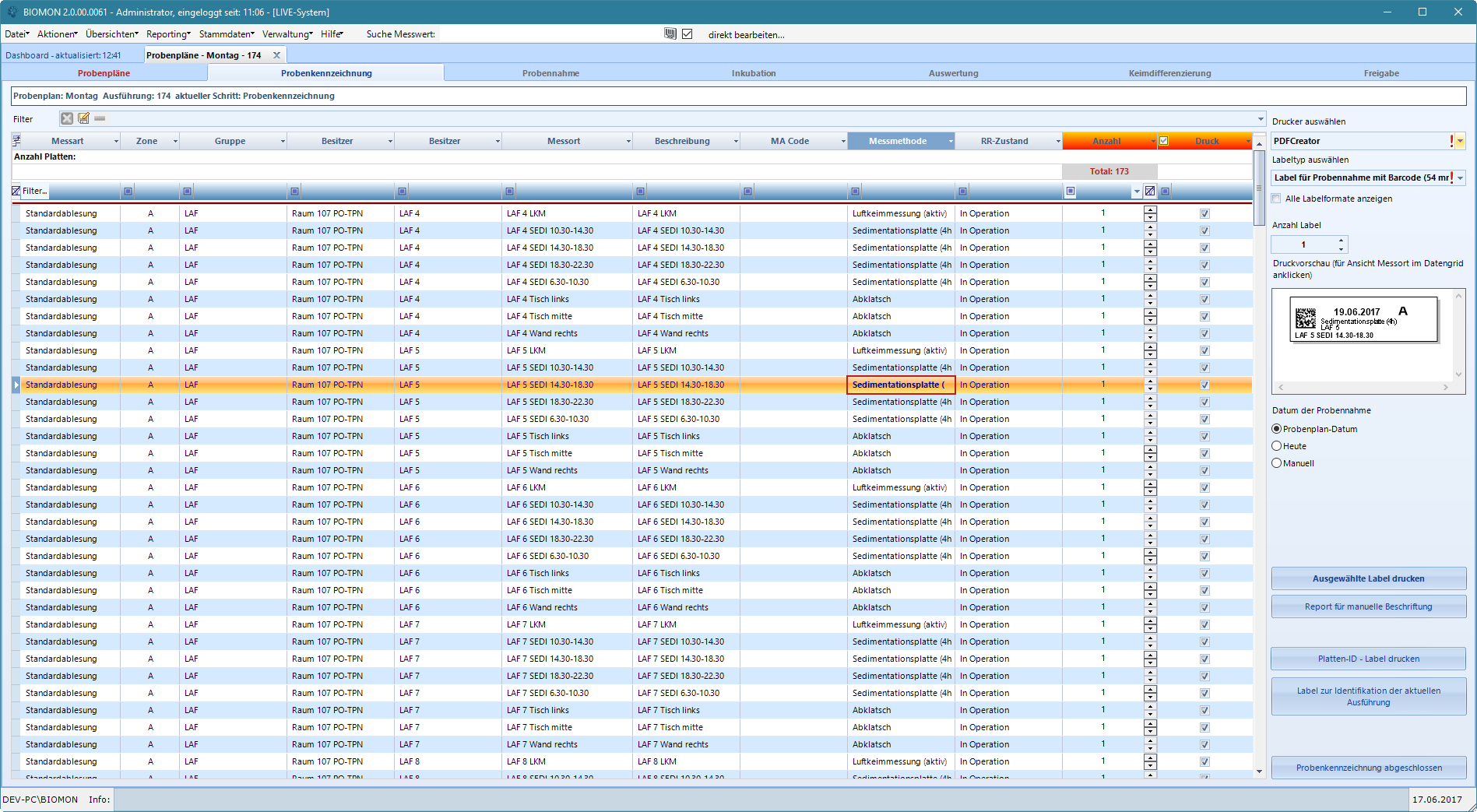Click the clear filter X icon
1477x812 pixels.
pos(67,118)
